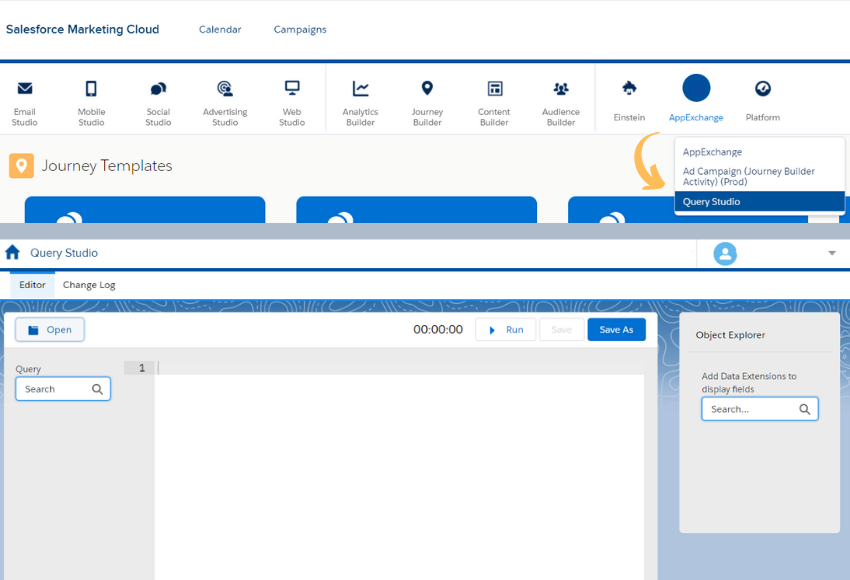Expand the user account dropdown arrow
Screen dimensions: 850x580
tap(832, 253)
